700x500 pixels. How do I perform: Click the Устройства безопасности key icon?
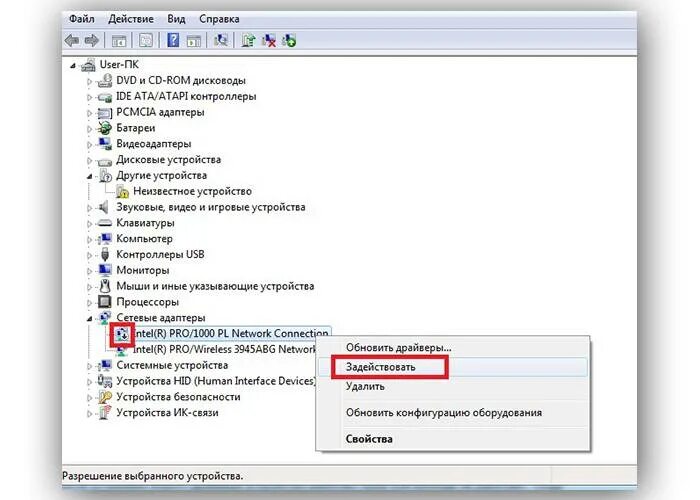[x=105, y=397]
